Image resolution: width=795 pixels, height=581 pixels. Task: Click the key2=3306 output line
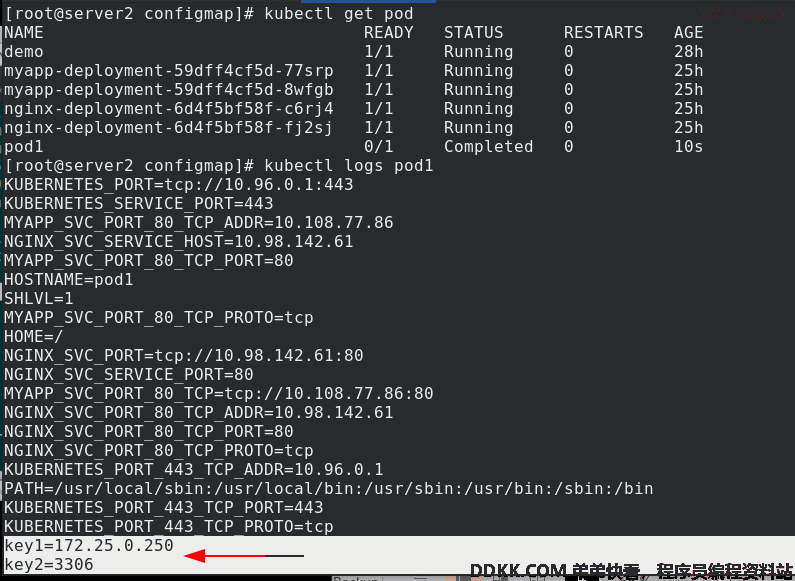[49, 564]
